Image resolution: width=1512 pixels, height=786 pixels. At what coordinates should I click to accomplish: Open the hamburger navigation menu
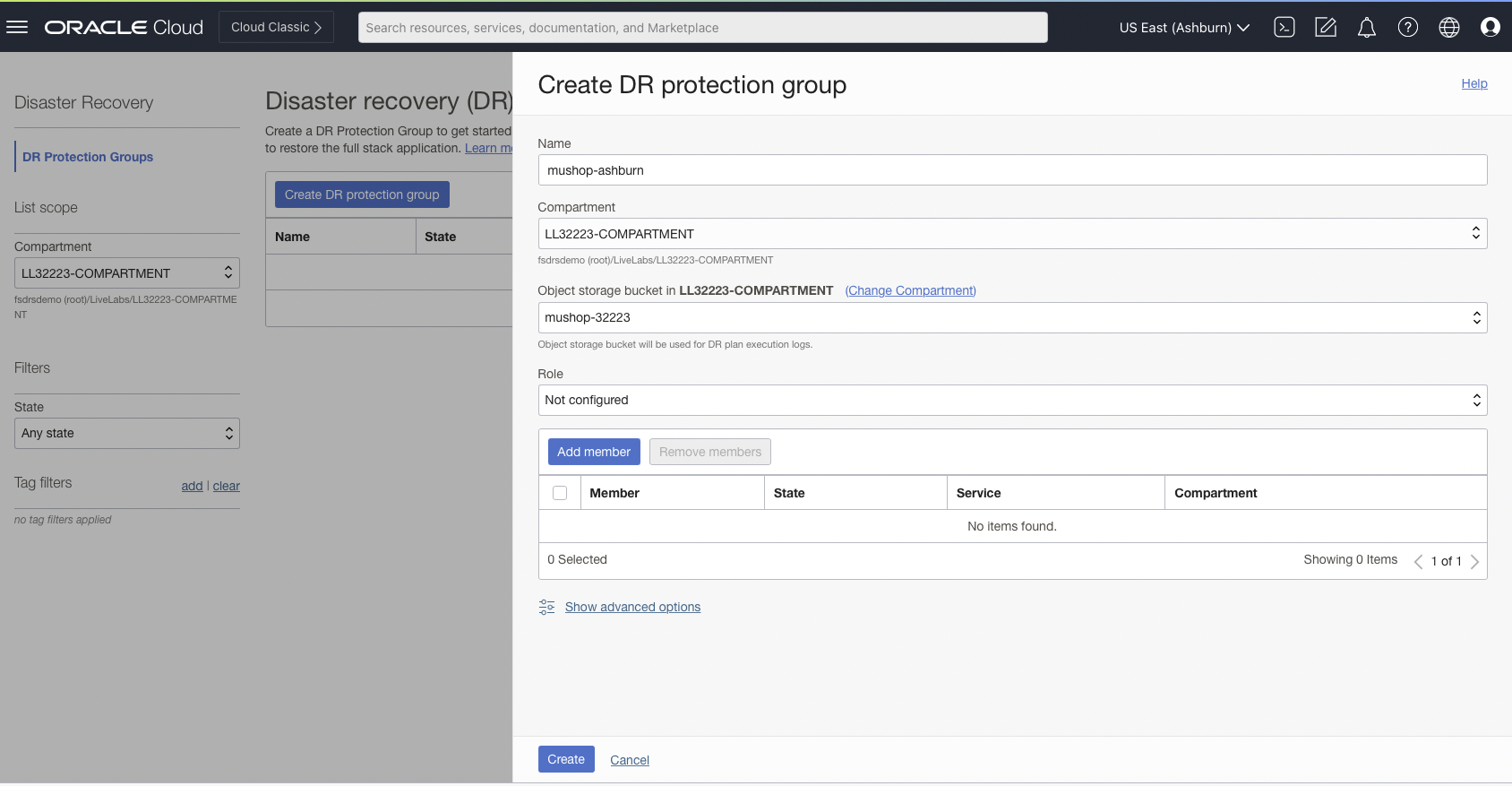point(17,27)
